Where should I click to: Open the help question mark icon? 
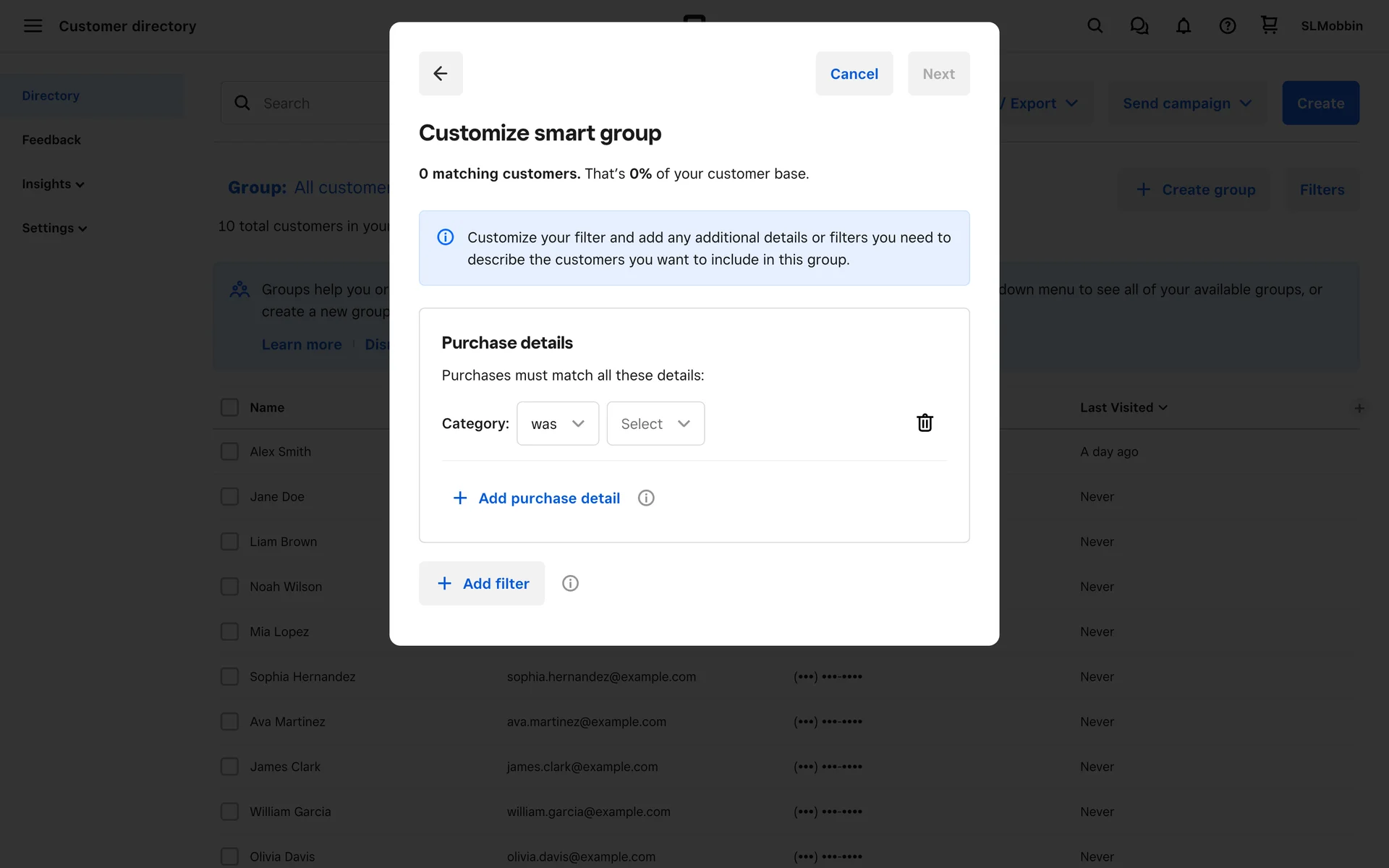click(x=1227, y=26)
